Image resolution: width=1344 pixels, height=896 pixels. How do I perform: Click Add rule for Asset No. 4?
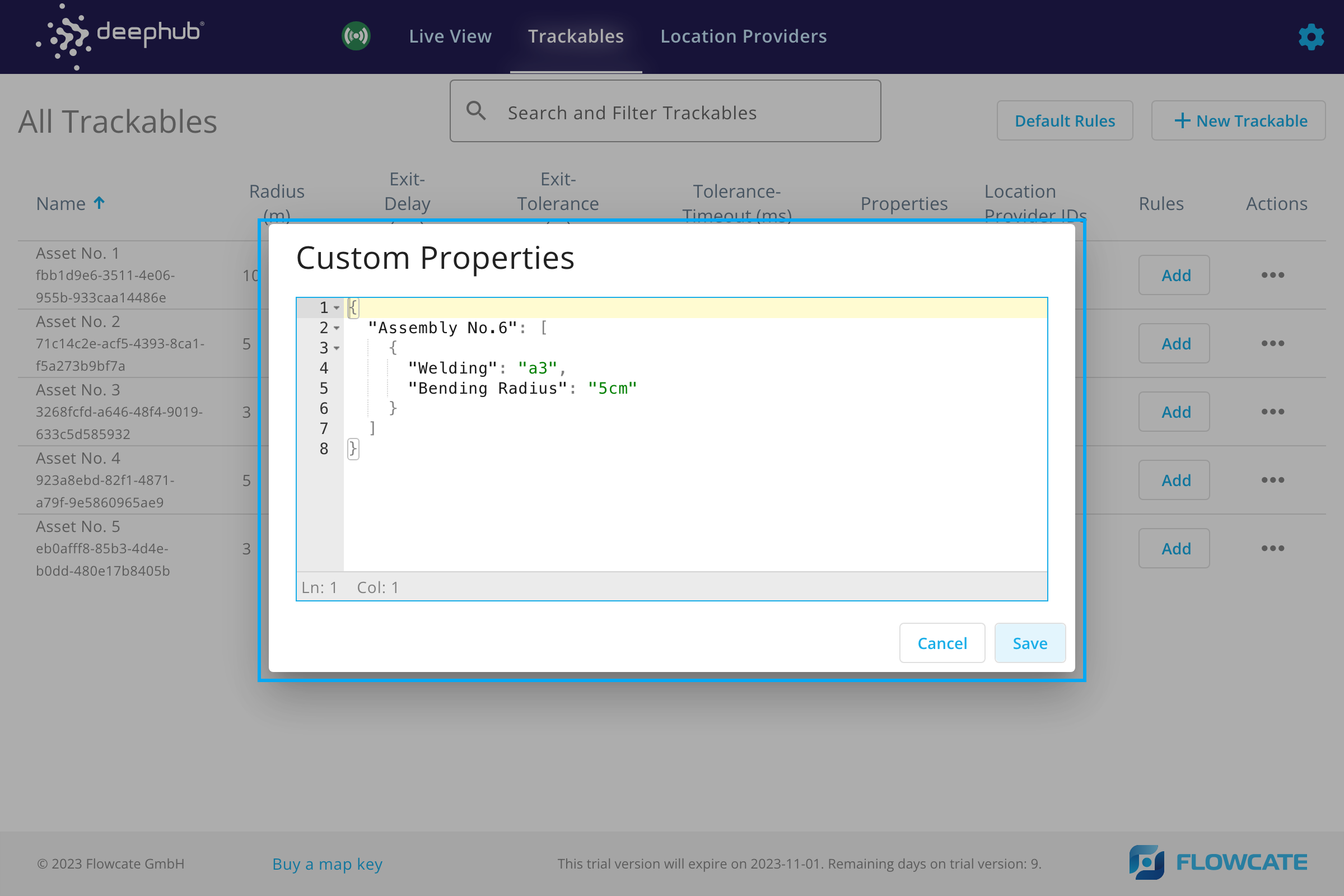(1175, 480)
